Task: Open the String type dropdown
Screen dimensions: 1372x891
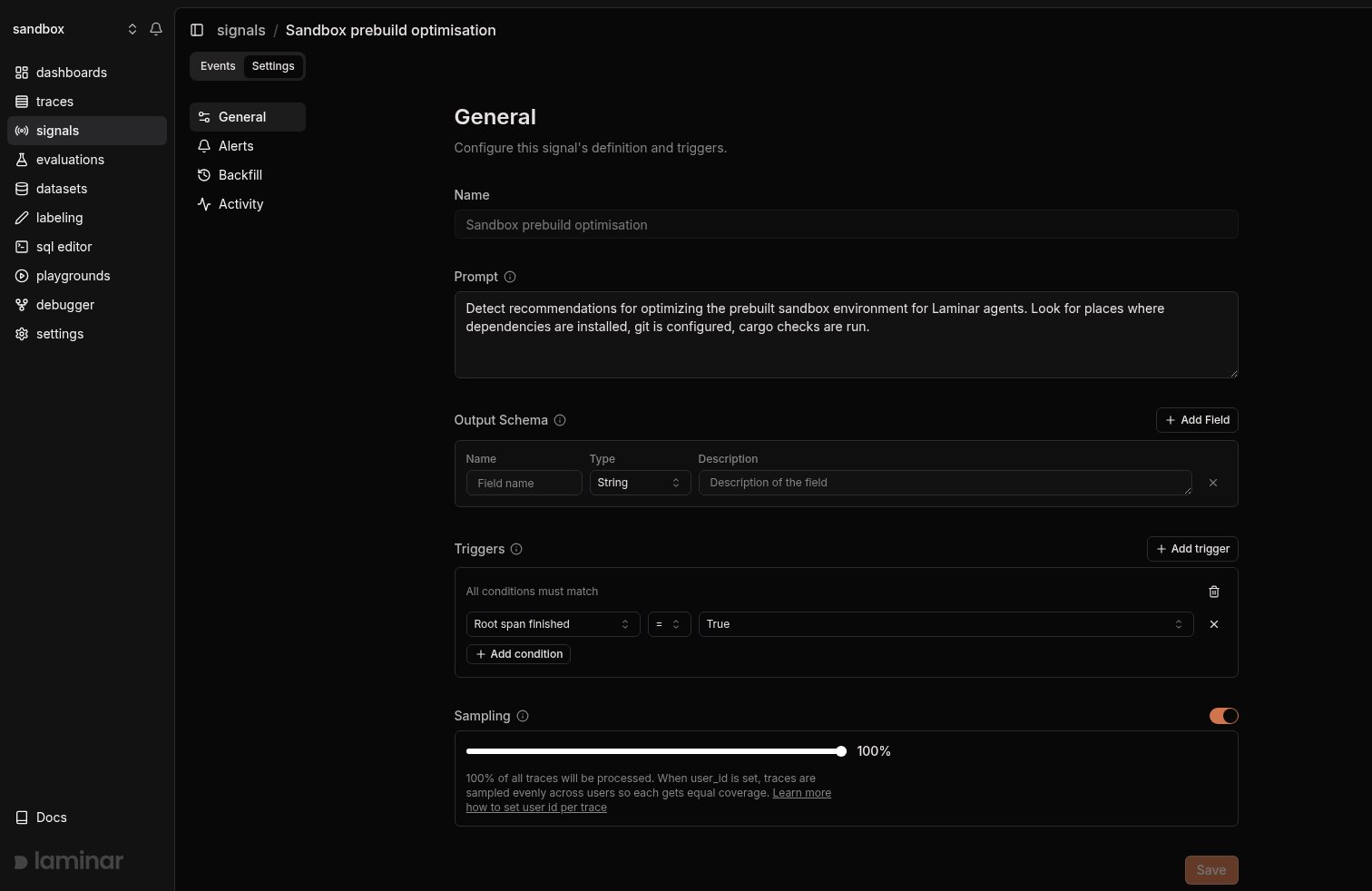Action: pos(640,483)
